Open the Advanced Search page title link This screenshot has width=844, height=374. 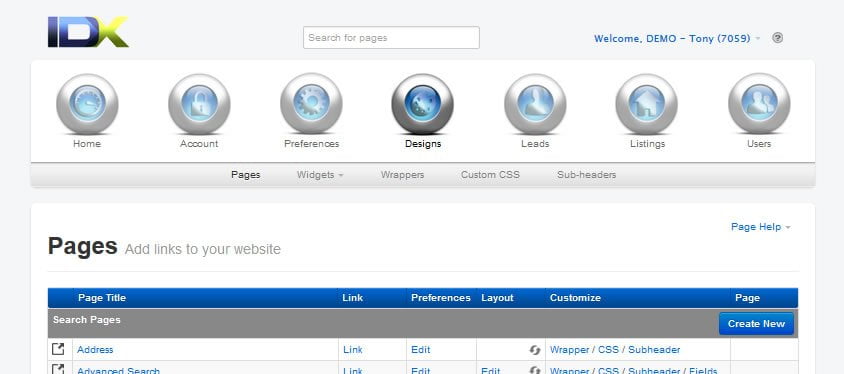point(118,370)
